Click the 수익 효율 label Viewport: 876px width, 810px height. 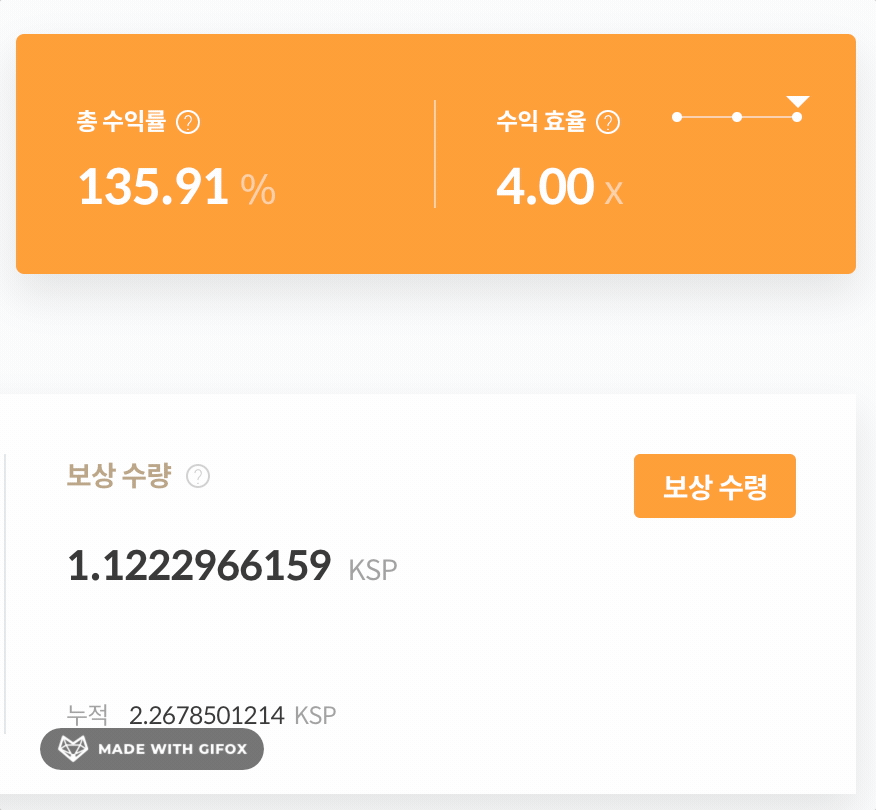tap(541, 121)
